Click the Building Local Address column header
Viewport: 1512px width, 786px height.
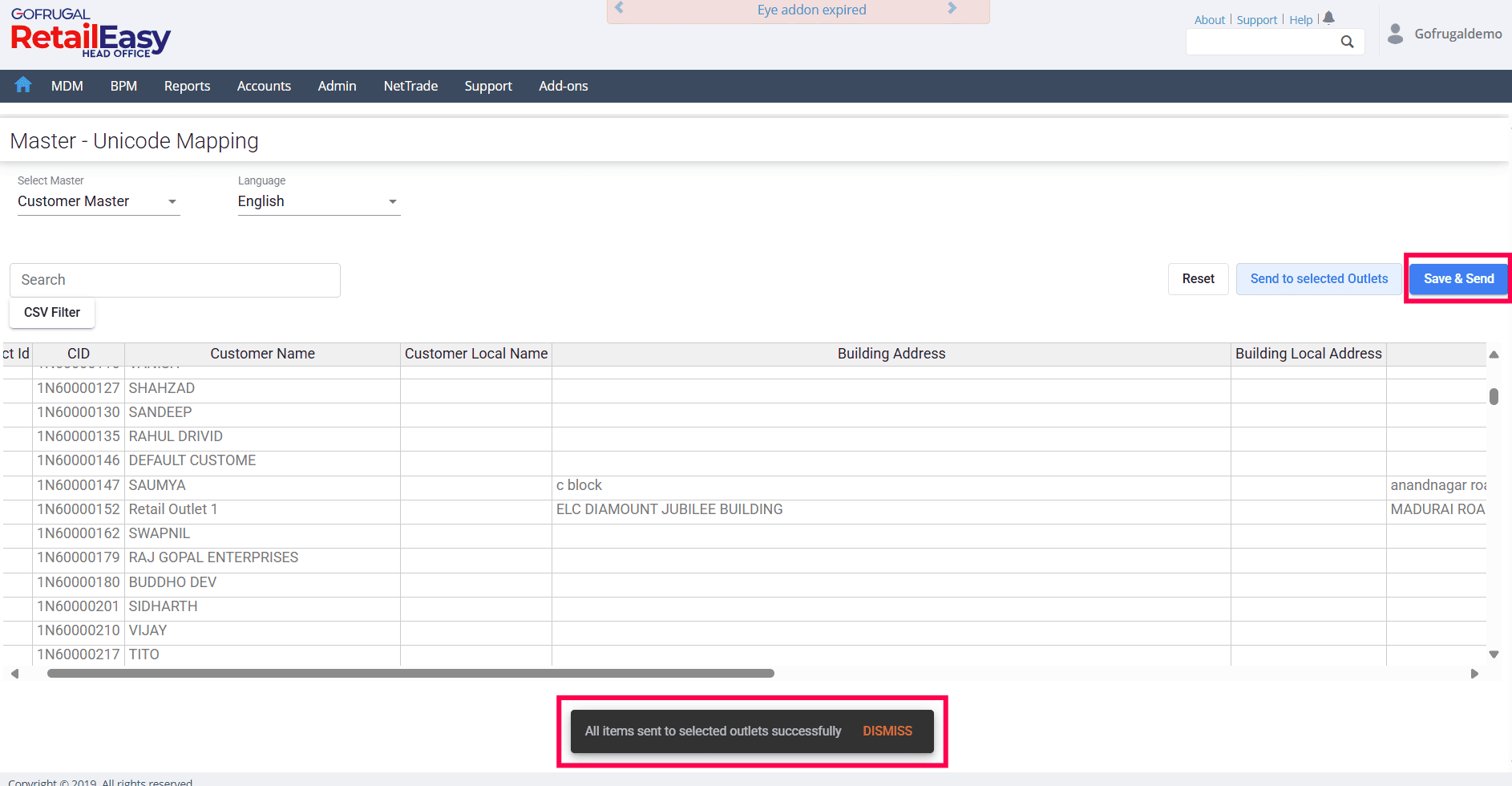click(x=1308, y=354)
